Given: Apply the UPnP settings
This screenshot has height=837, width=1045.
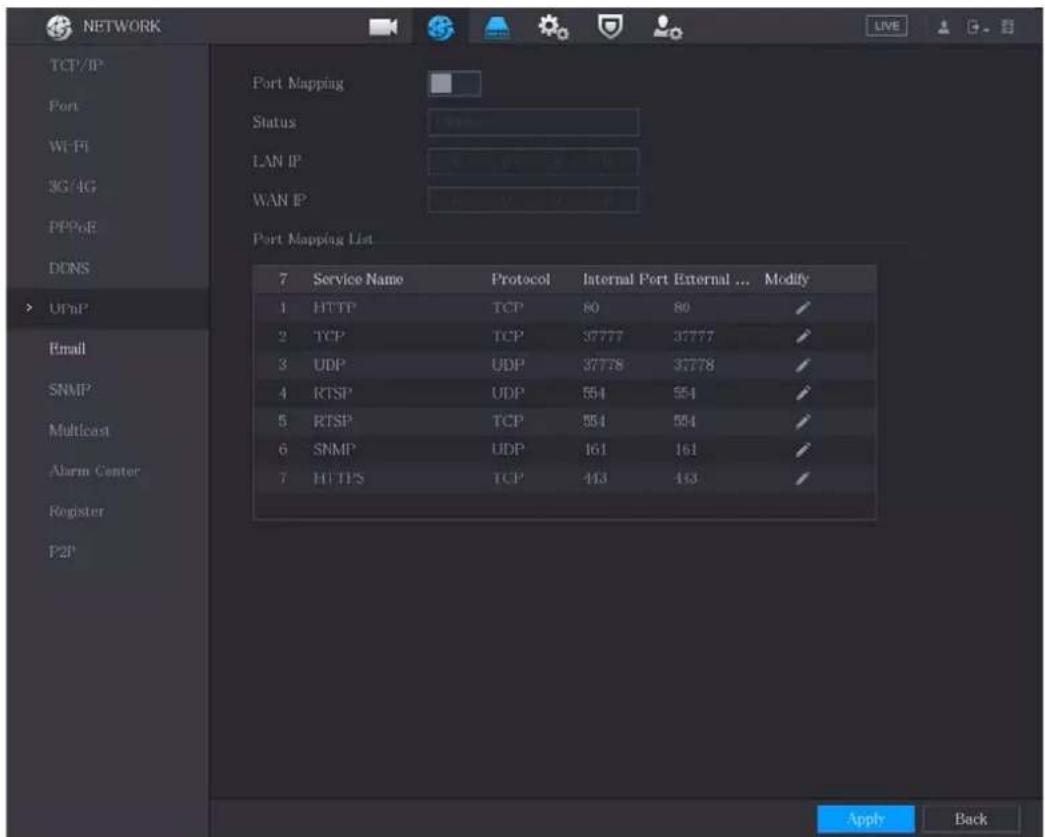Looking at the screenshot, I should pyautogui.click(x=866, y=819).
